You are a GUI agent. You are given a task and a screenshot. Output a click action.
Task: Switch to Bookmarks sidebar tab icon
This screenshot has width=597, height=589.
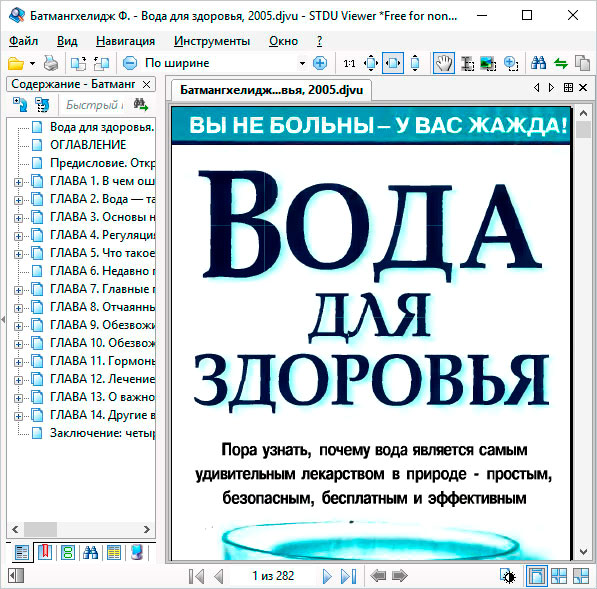coord(45,552)
